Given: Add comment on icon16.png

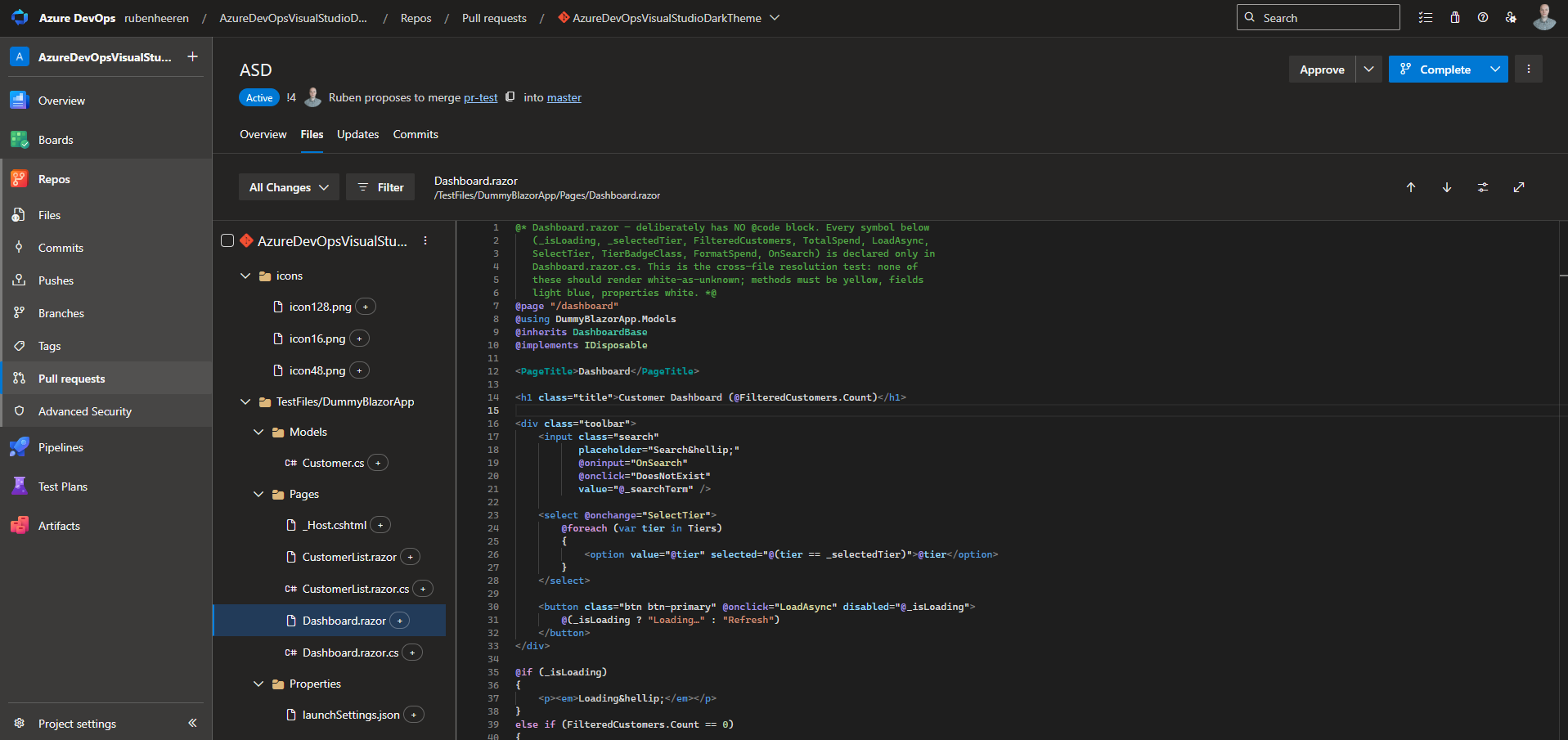Looking at the screenshot, I should pos(359,339).
